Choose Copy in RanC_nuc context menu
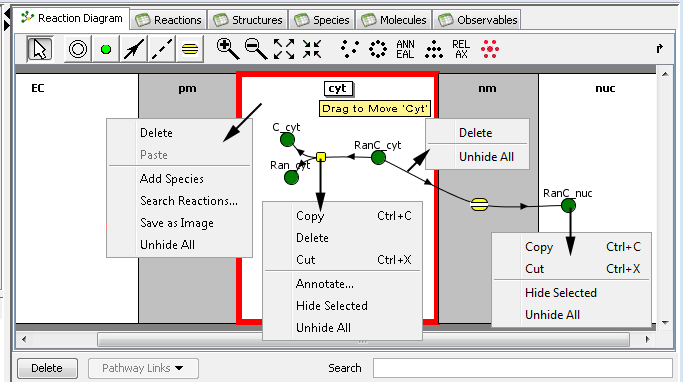The image size is (683, 382). (x=571, y=247)
